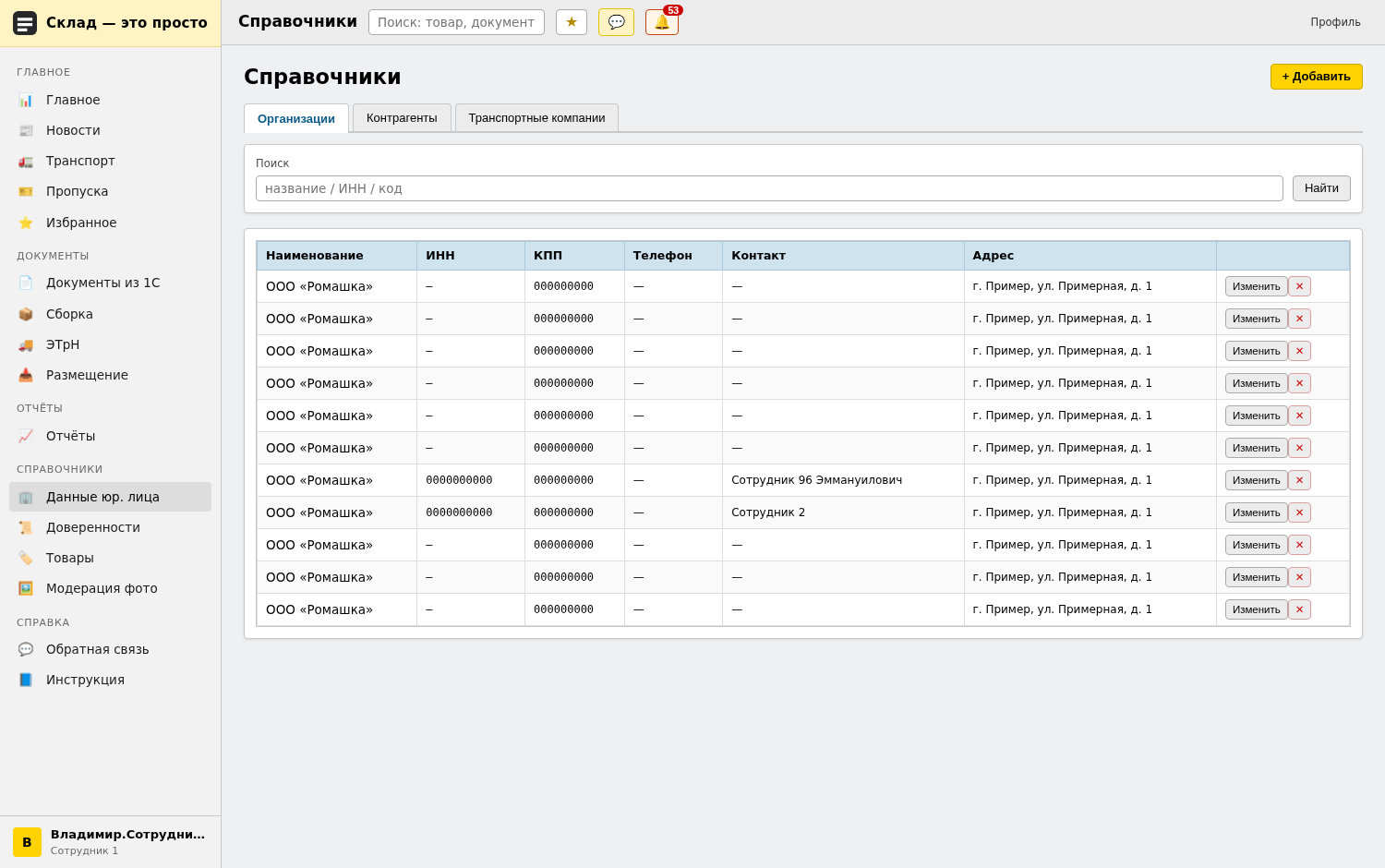The image size is (1385, 868).
Task: Open the chat messages icon in top bar
Action: click(616, 22)
